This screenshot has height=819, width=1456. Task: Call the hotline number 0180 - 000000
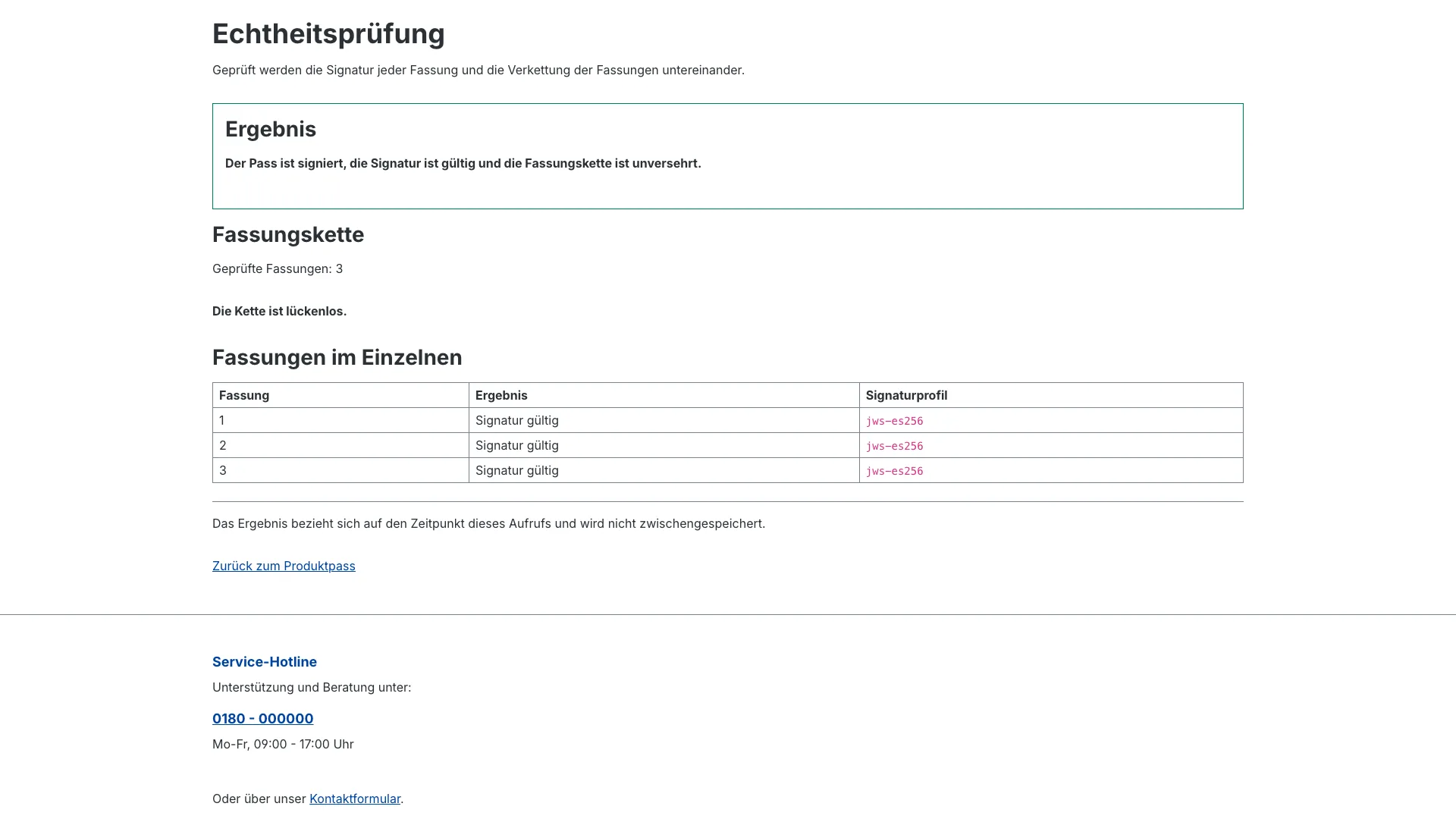pos(262,718)
